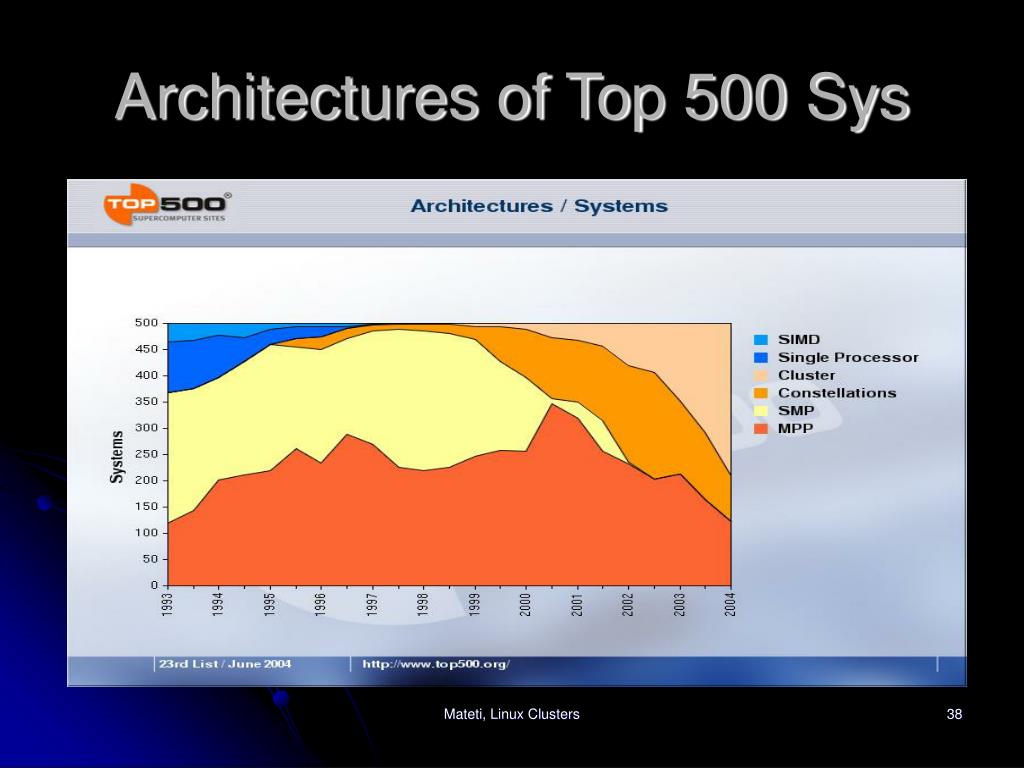This screenshot has height=768, width=1024.
Task: Click the SIMD legend color square
Action: tap(761, 340)
